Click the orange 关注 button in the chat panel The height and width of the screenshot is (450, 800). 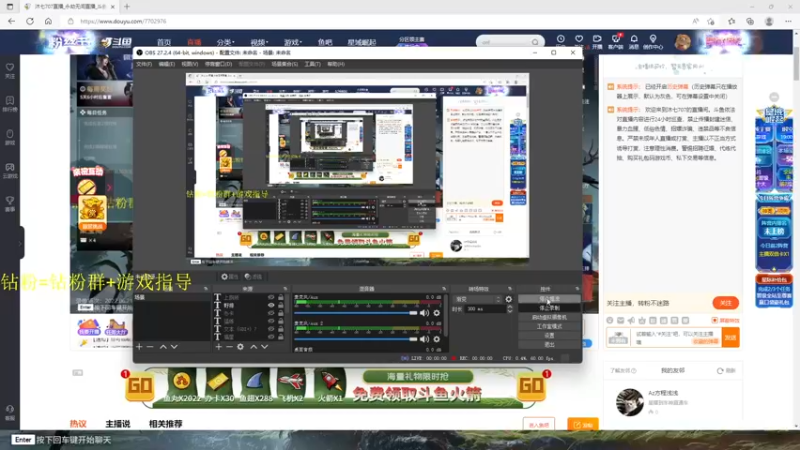click(726, 303)
